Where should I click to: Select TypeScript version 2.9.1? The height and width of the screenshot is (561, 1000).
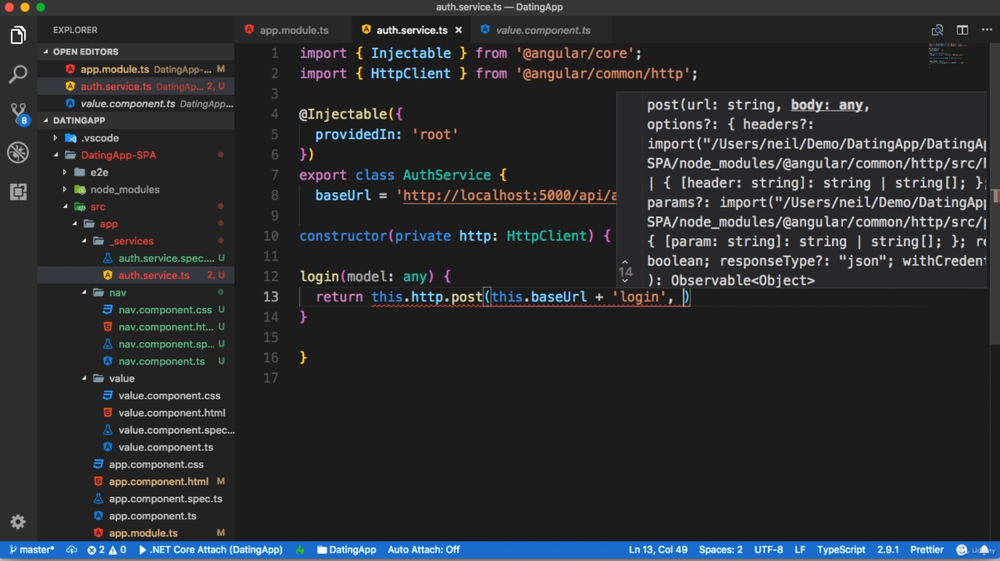[888, 550]
